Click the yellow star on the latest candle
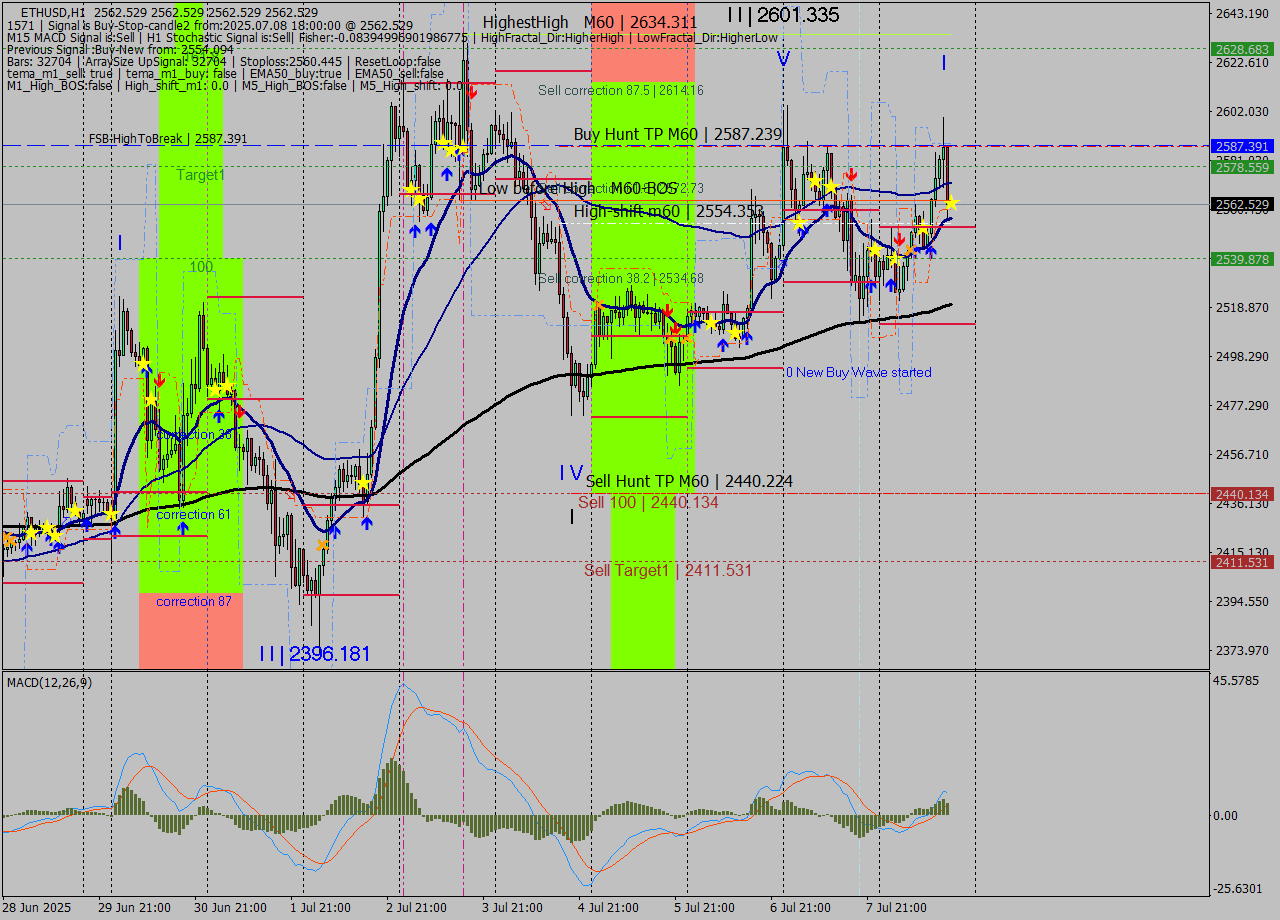 [x=951, y=203]
